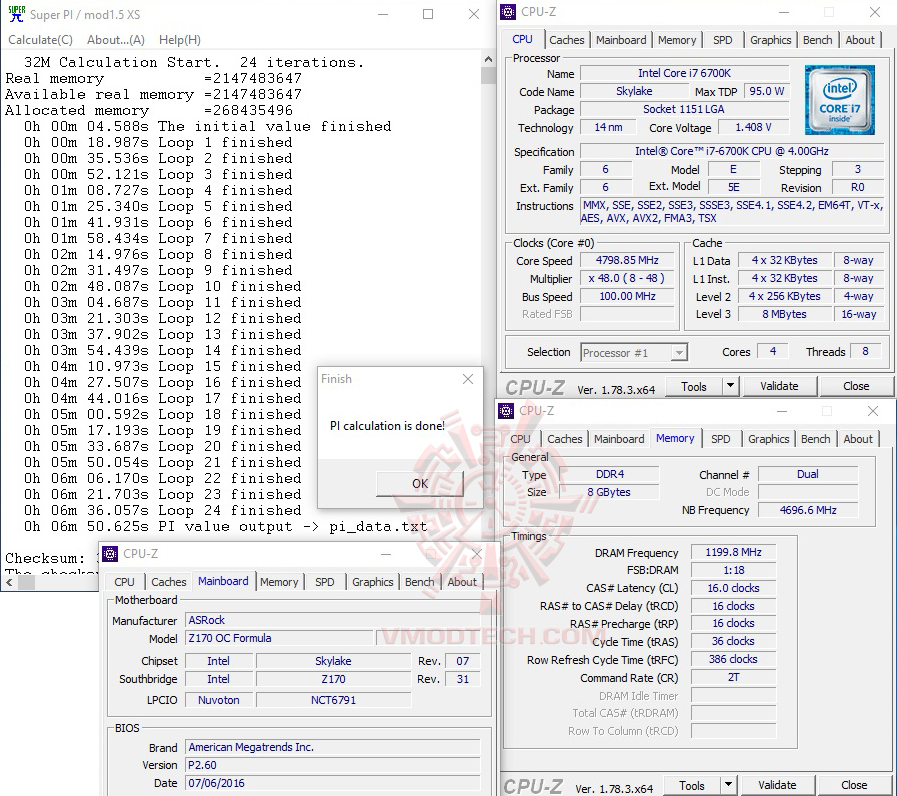The width and height of the screenshot is (897, 796).
Task: Switch to Memory tab in Mainboard CPU-Z window
Action: coord(279,583)
